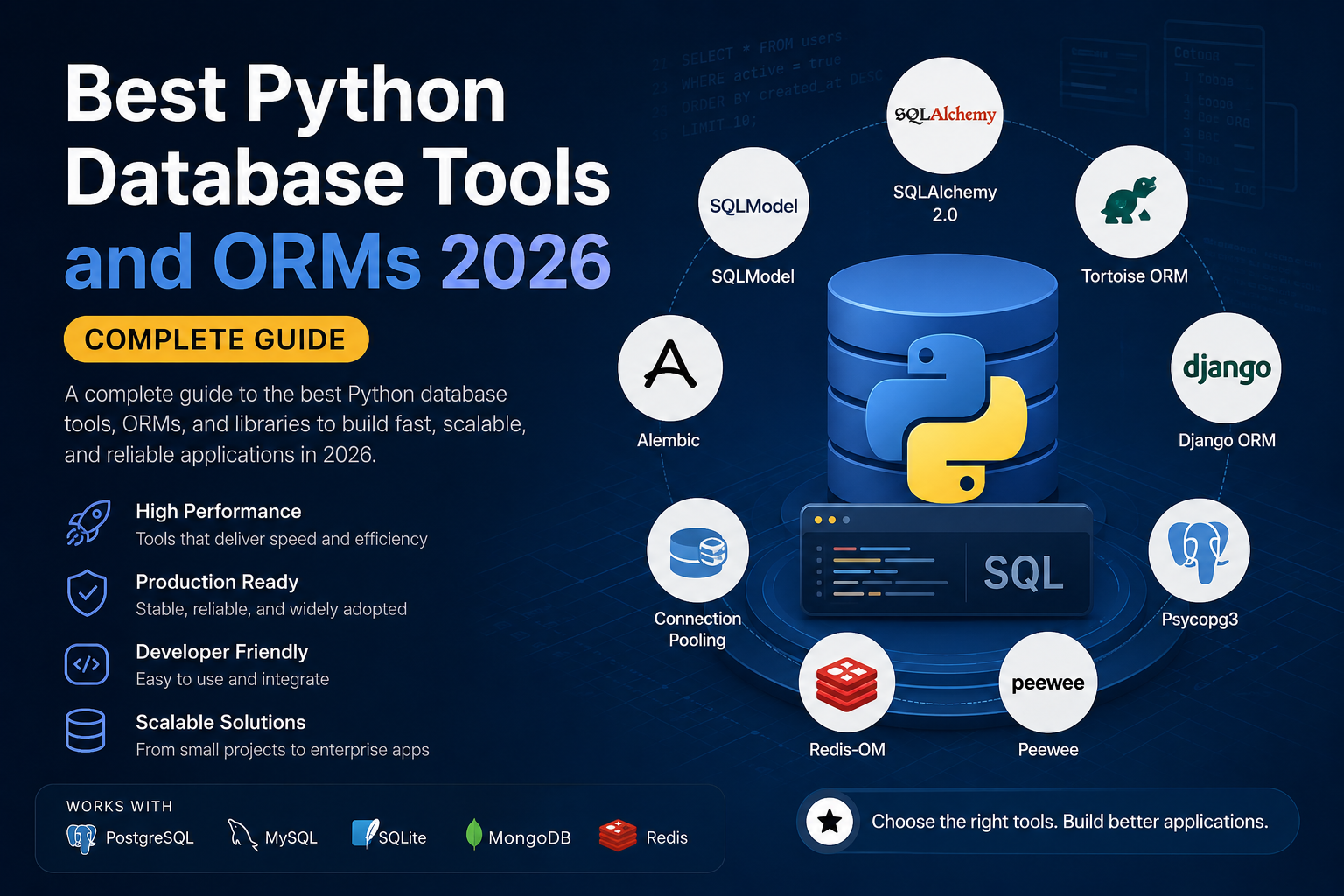Click the 'Django ORM' label
Image resolution: width=1344 pixels, height=896 pixels.
point(1227,441)
